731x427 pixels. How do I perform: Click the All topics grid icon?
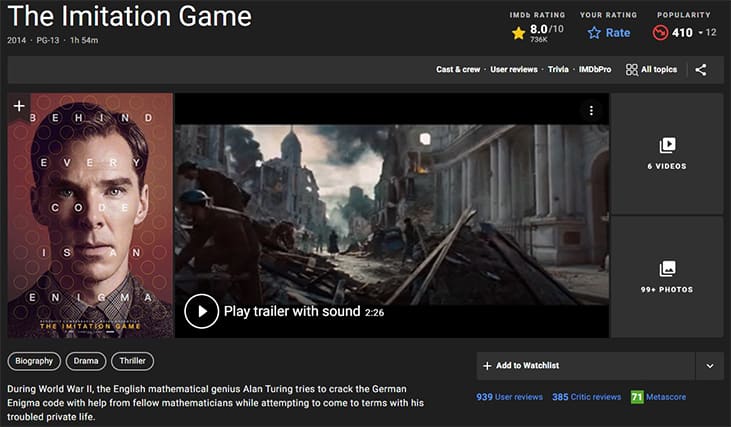632,70
